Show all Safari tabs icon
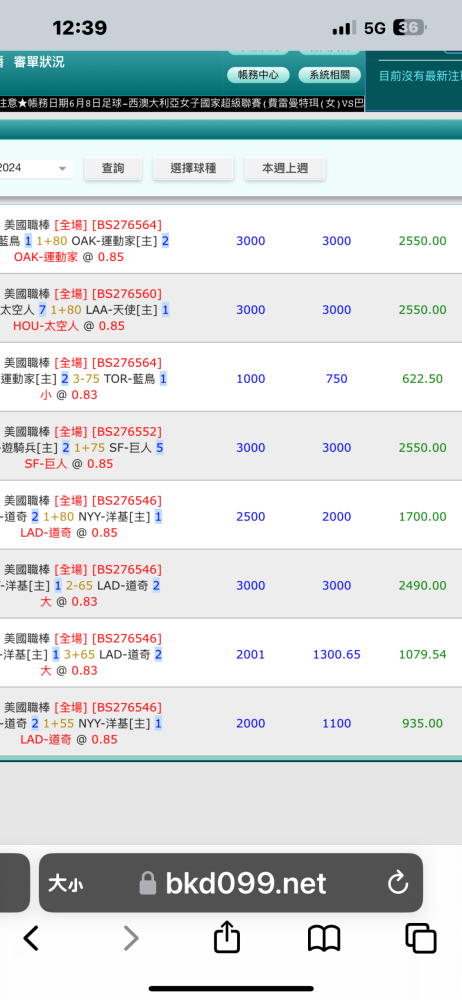The height and width of the screenshot is (1000, 462). point(421,938)
